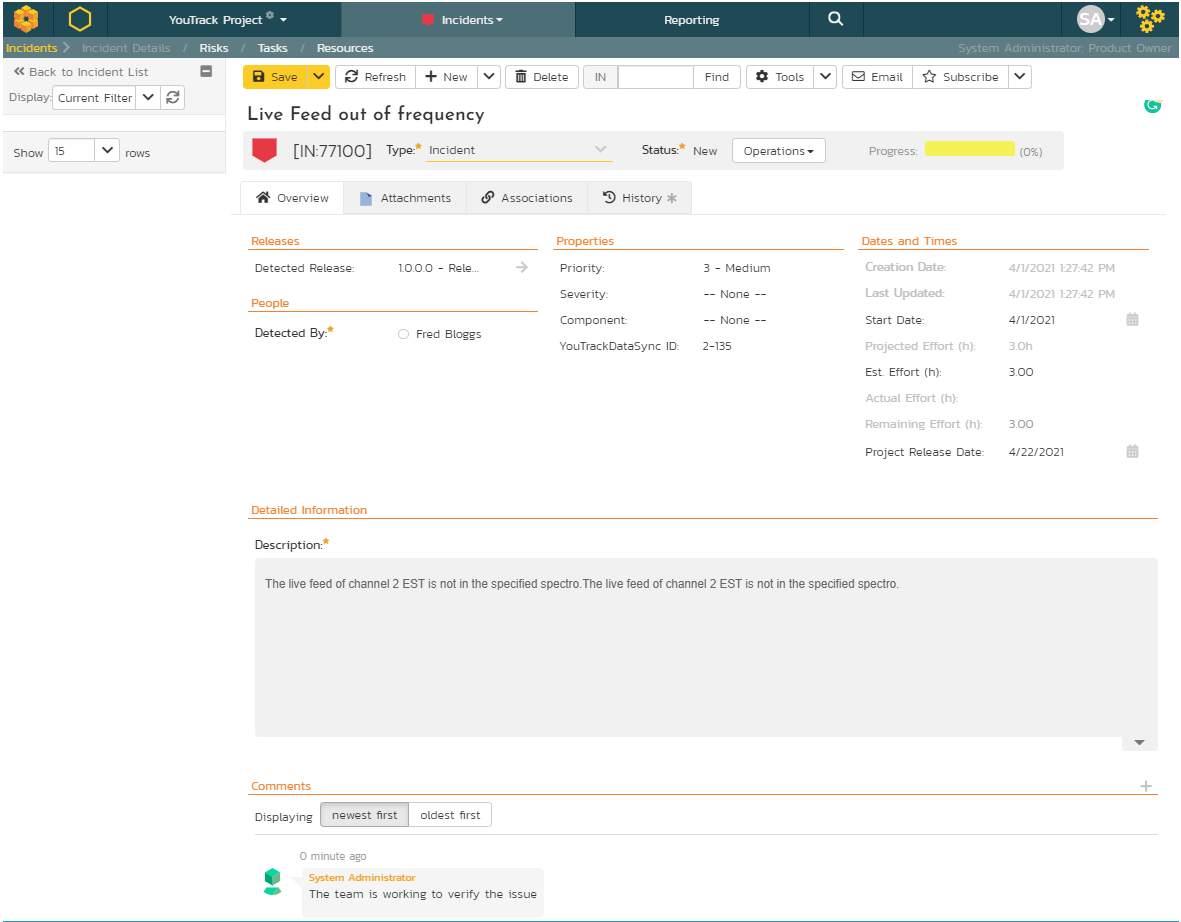Click the Delete button

pyautogui.click(x=541, y=77)
